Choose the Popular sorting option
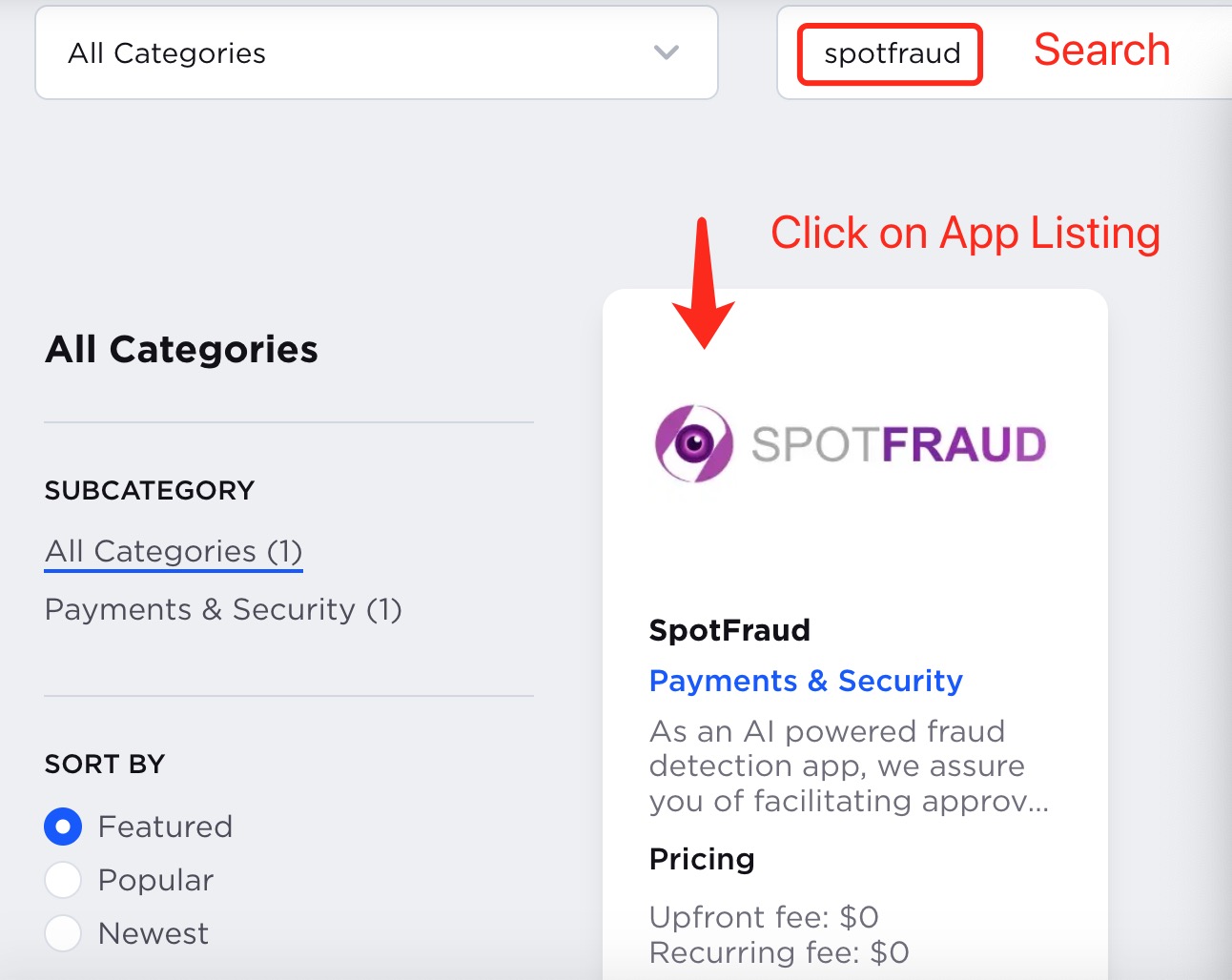The width and height of the screenshot is (1232, 980). [x=62, y=880]
